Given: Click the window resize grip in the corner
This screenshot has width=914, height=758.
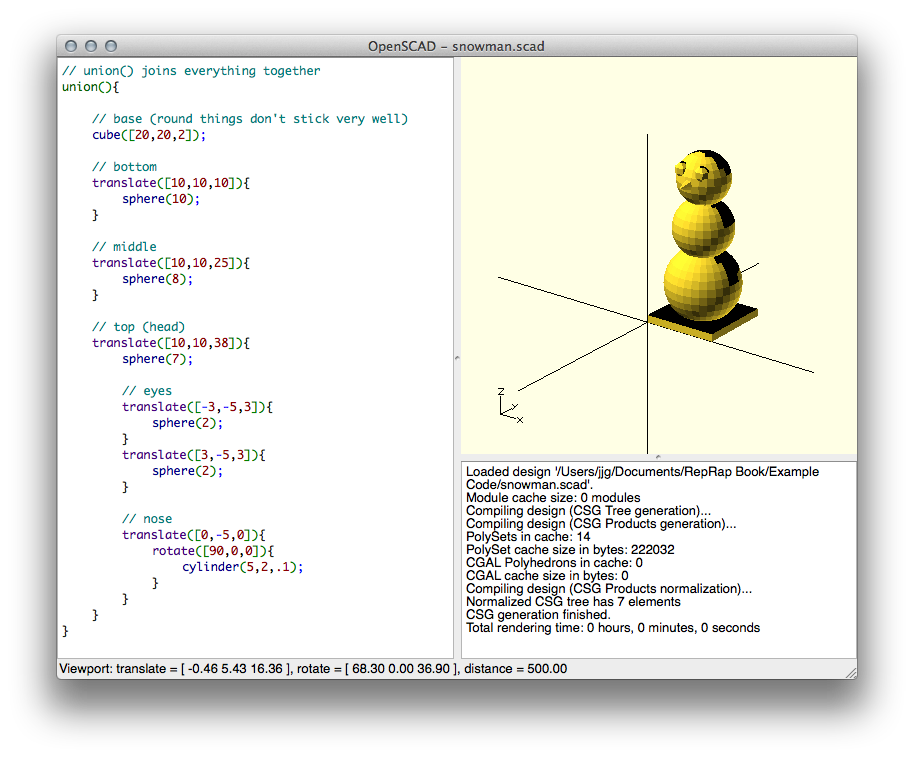Looking at the screenshot, I should 850,672.
